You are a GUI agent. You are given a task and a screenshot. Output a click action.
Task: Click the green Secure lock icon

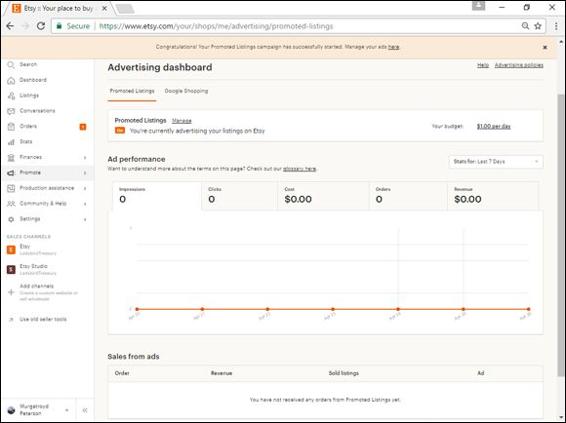(x=59, y=26)
